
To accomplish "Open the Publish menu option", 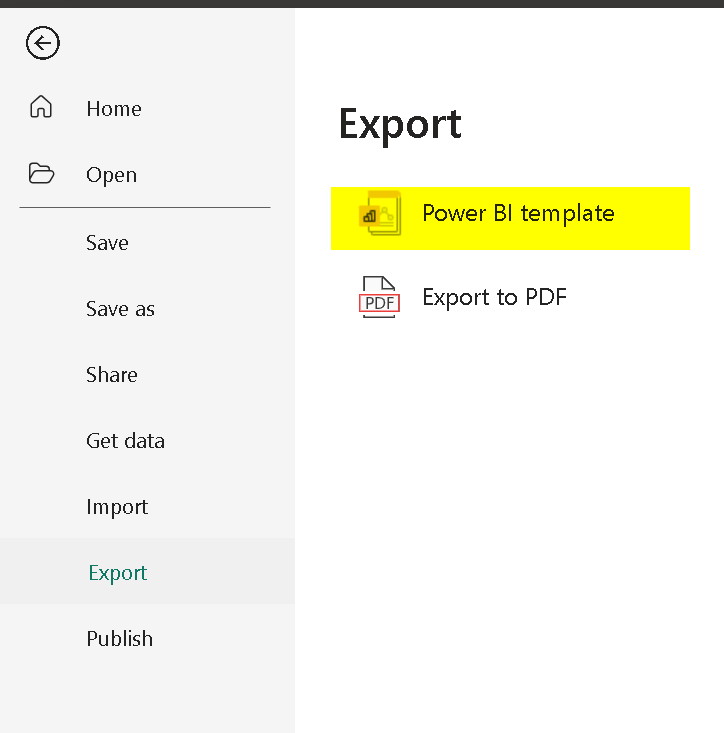I will [119, 639].
